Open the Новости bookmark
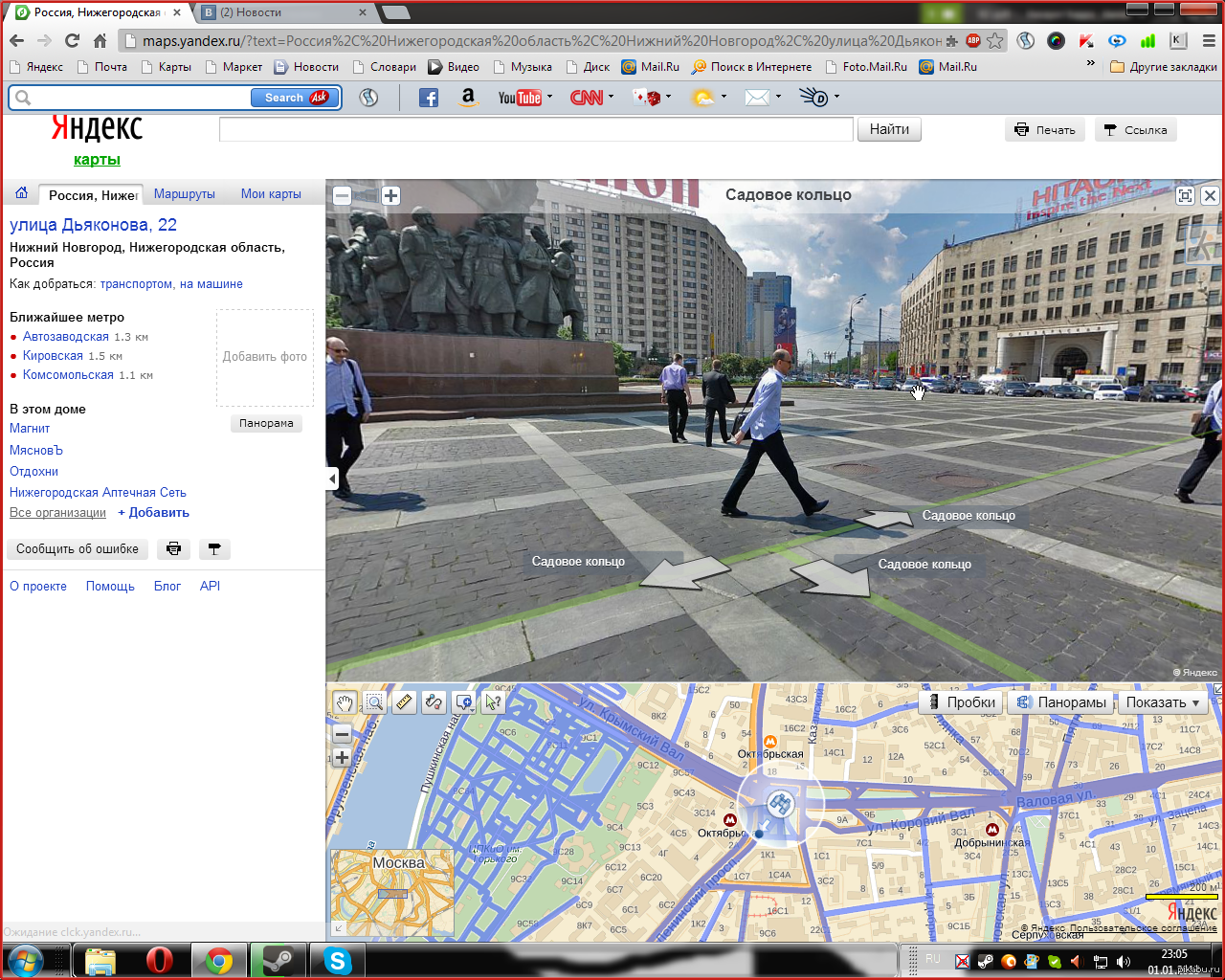The height and width of the screenshot is (980, 1225). point(307,67)
